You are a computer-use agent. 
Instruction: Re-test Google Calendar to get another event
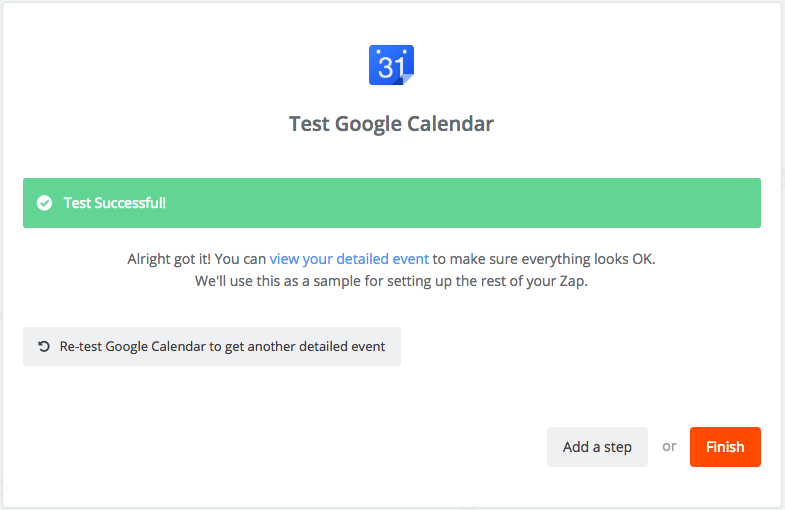tap(212, 347)
